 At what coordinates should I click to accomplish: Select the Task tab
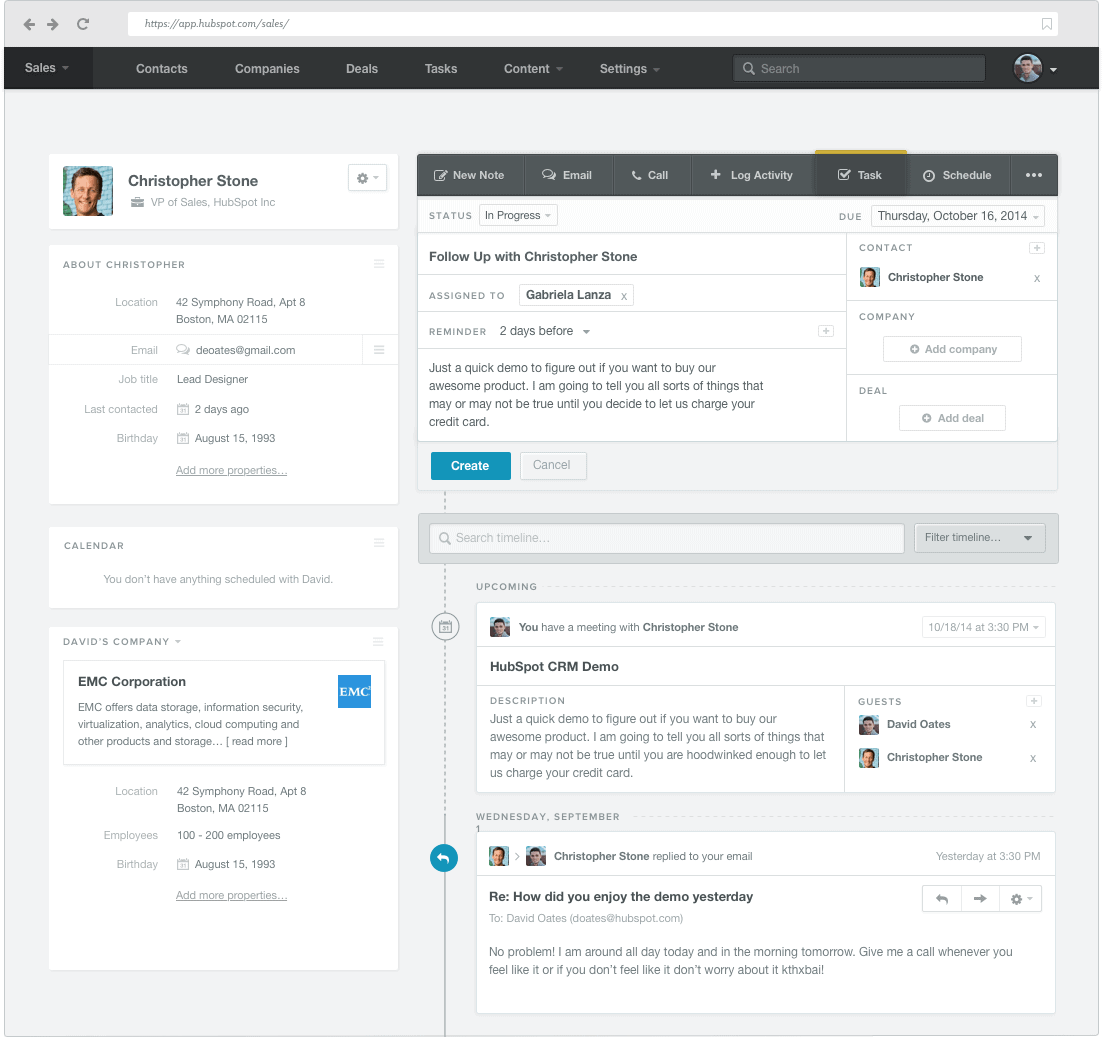[x=860, y=175]
